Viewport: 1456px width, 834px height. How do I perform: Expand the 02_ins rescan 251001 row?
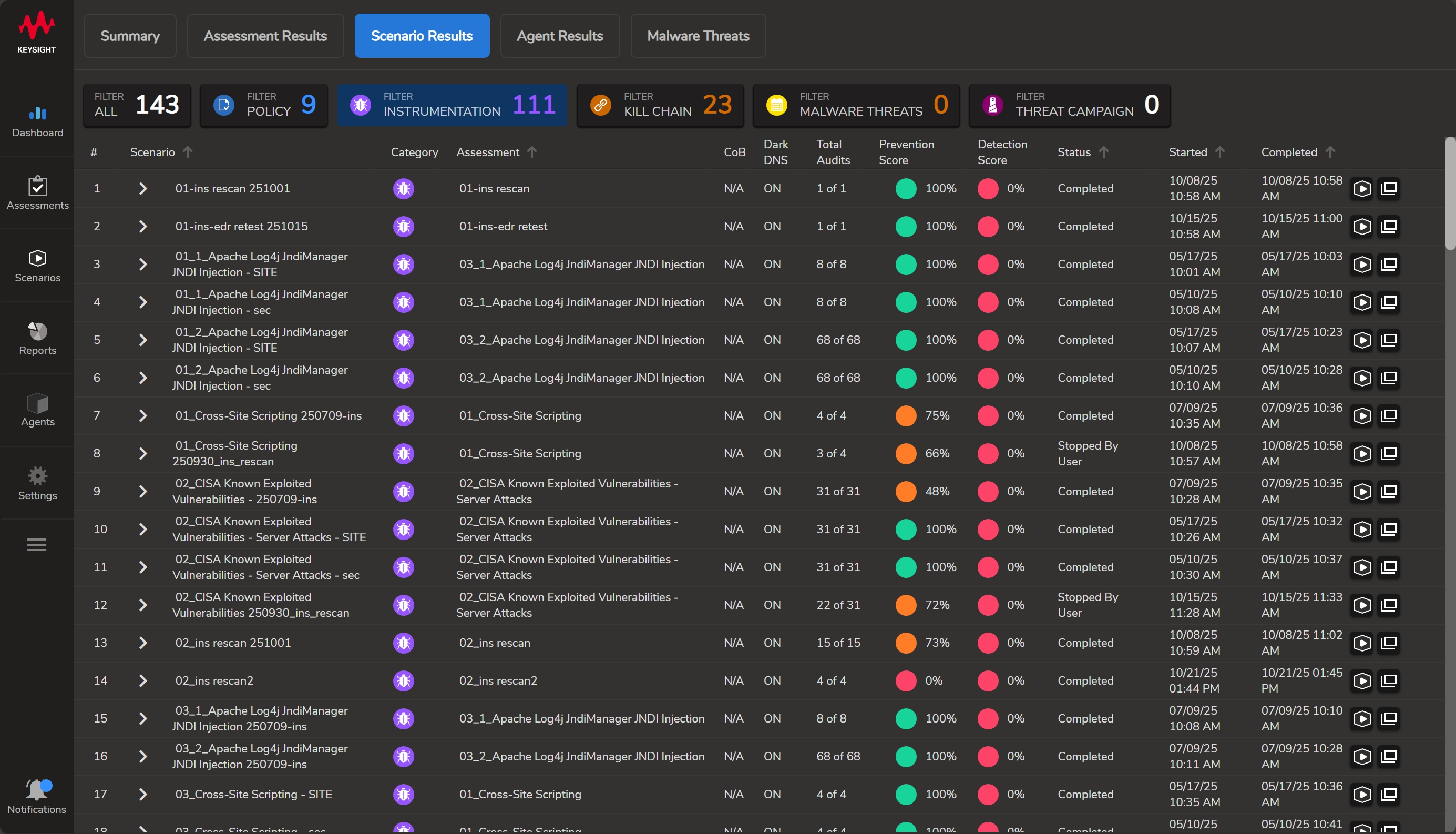[143, 643]
